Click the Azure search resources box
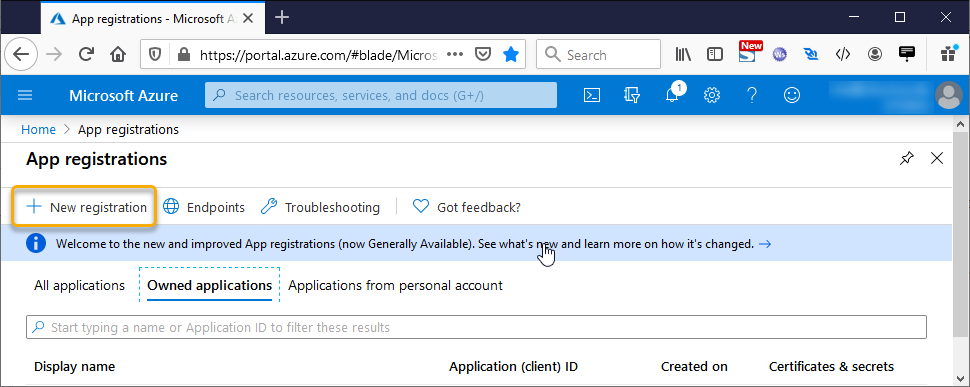Screen dimensions: 970x387 click(x=380, y=95)
